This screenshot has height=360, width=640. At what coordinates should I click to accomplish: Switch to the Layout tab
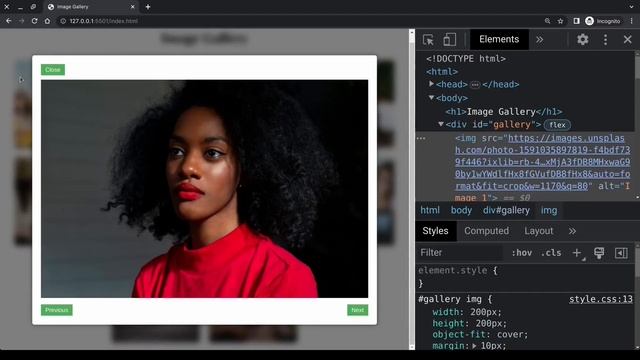pos(539,231)
